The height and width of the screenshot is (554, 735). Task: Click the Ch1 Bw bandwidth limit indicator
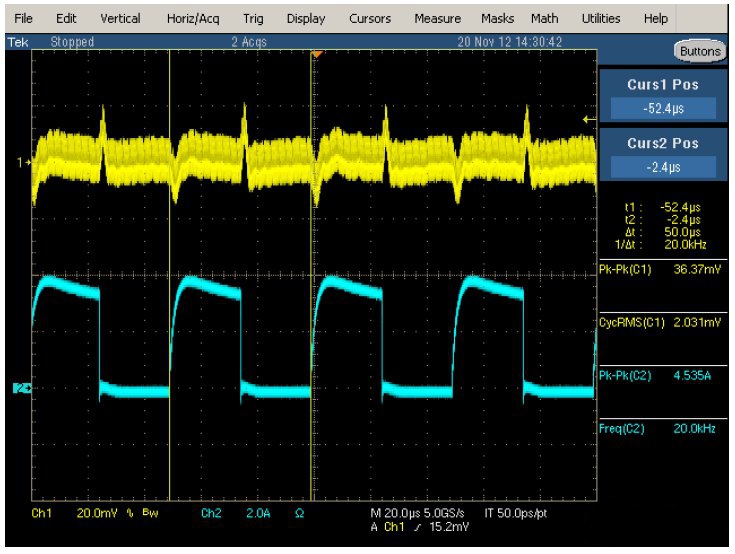click(150, 513)
